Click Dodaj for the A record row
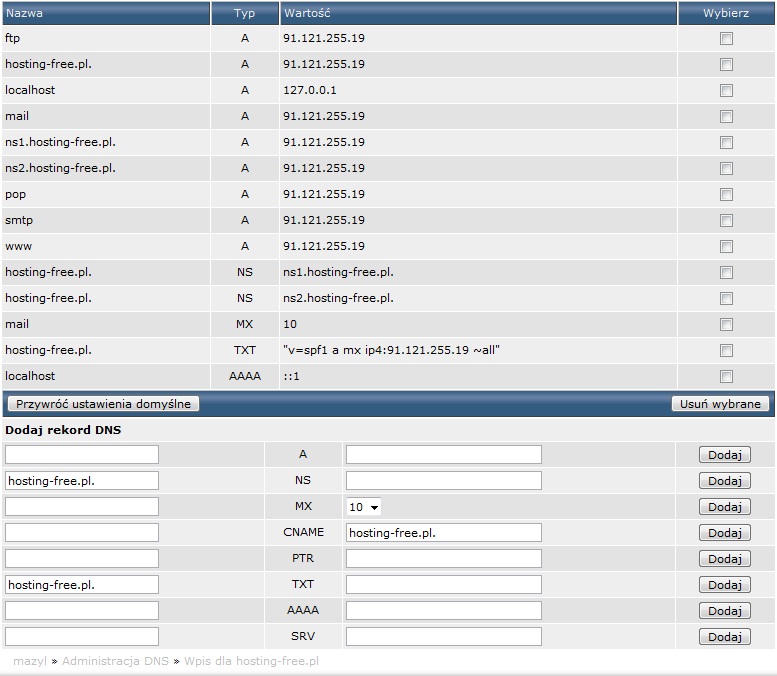 (724, 455)
